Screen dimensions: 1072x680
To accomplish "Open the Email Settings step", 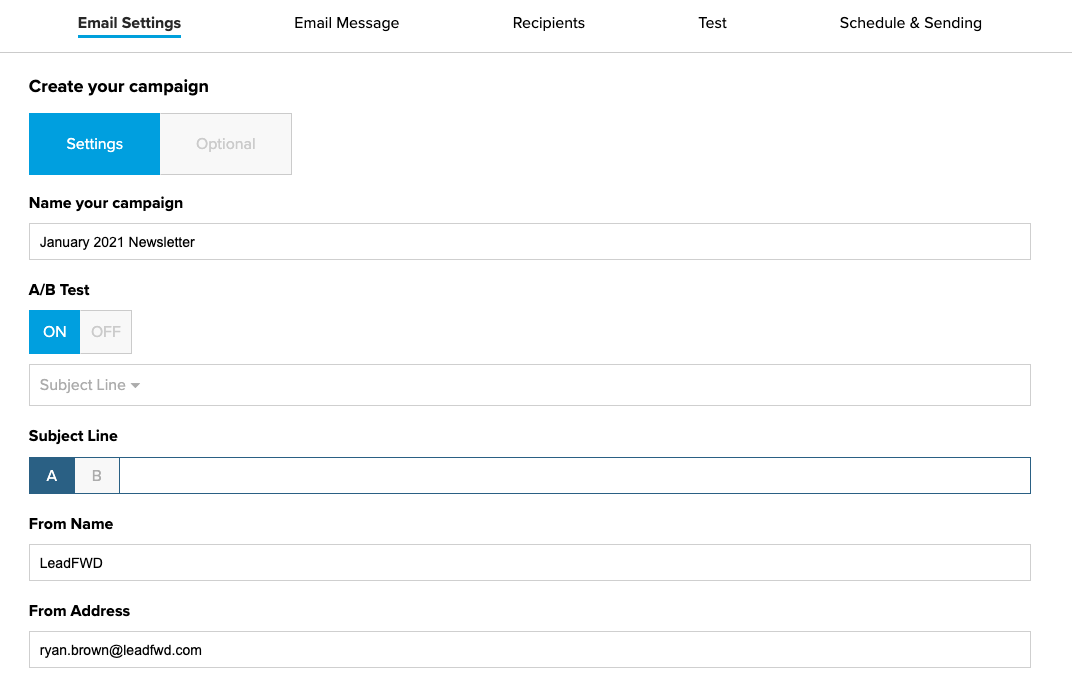I will tap(129, 23).
